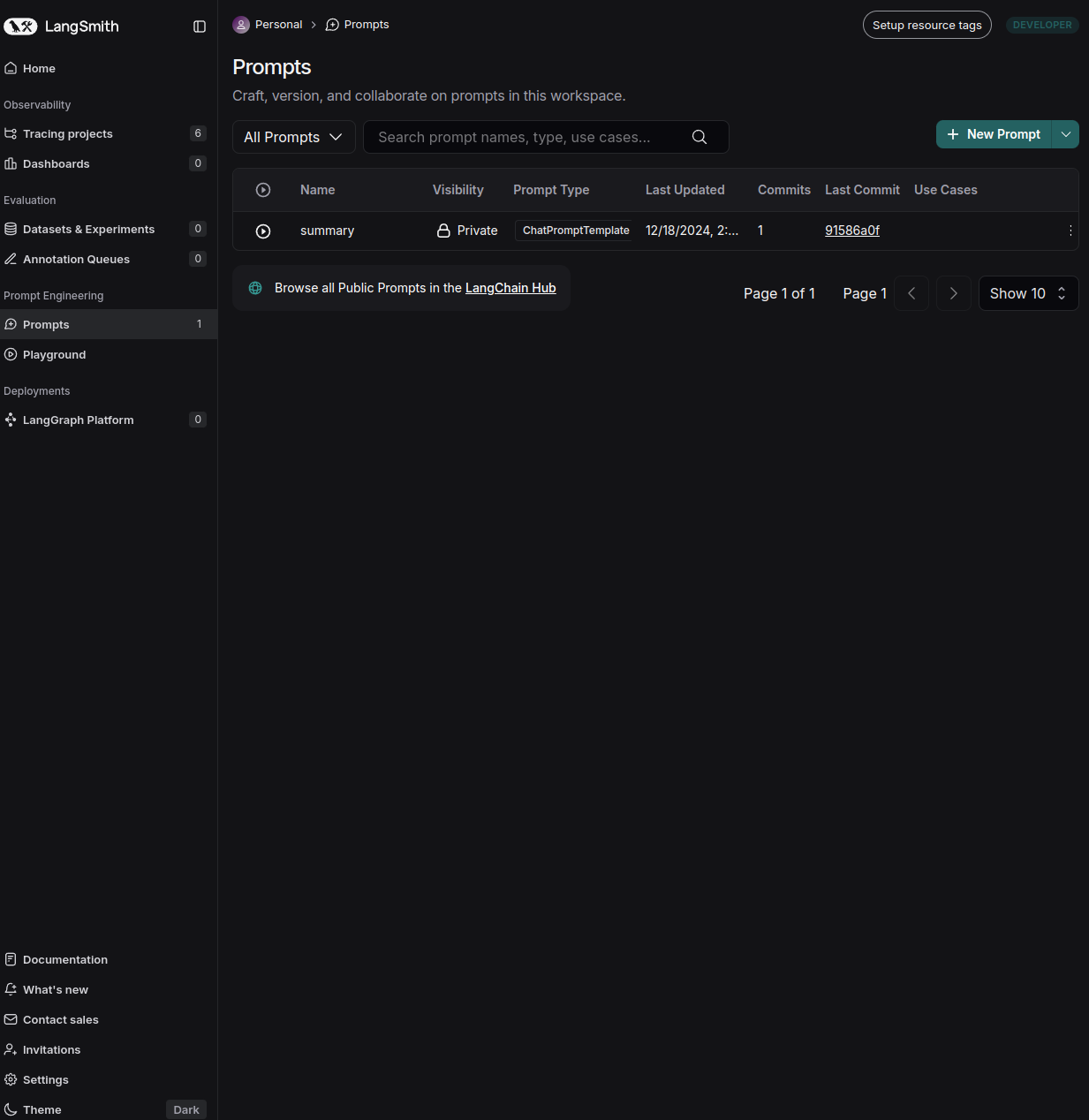This screenshot has width=1089, height=1120.
Task: Click the Settings gear icon
Action: point(11,1079)
